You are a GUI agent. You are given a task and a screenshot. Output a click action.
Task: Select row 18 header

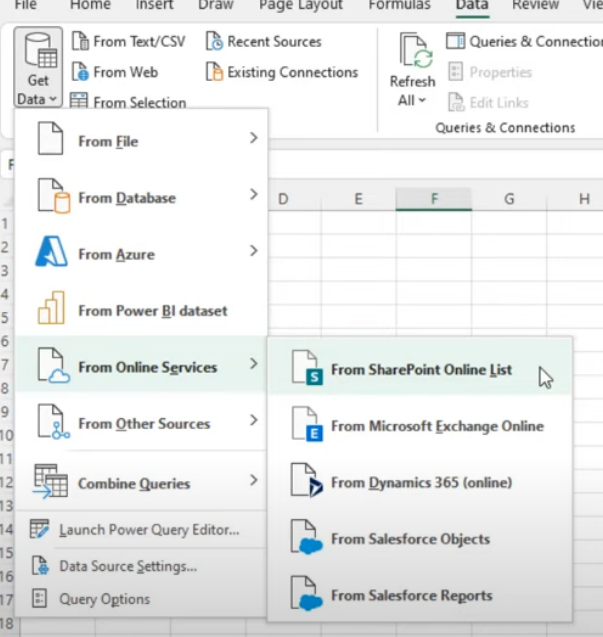(7, 624)
